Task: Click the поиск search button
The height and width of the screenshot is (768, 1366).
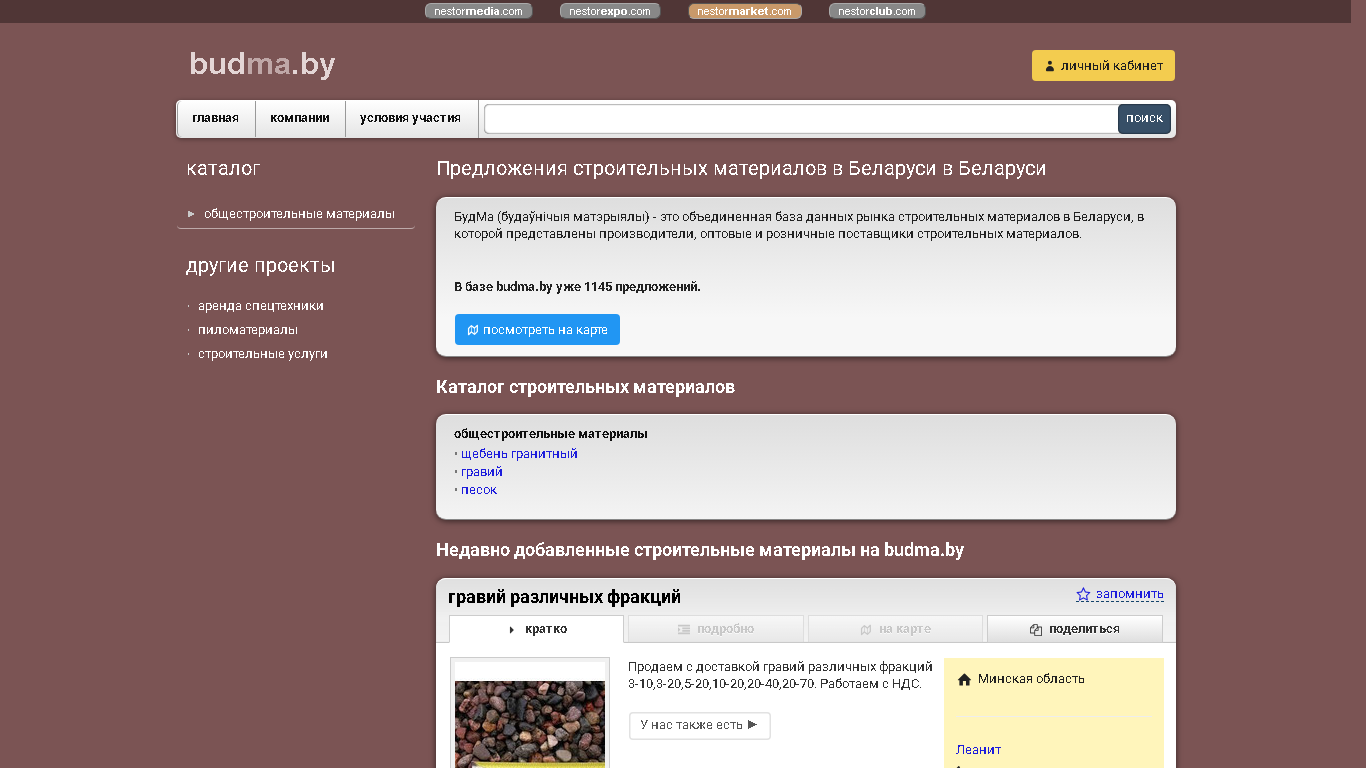Action: [1144, 119]
